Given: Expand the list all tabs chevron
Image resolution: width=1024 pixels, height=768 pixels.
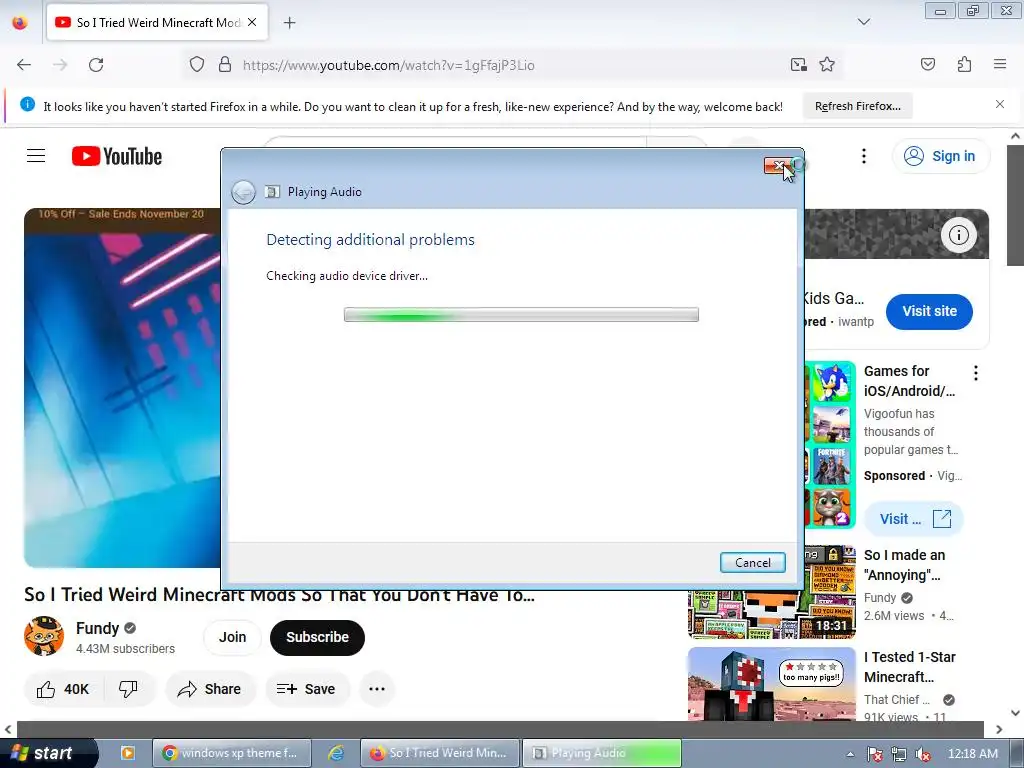Looking at the screenshot, I should pyautogui.click(x=864, y=22).
